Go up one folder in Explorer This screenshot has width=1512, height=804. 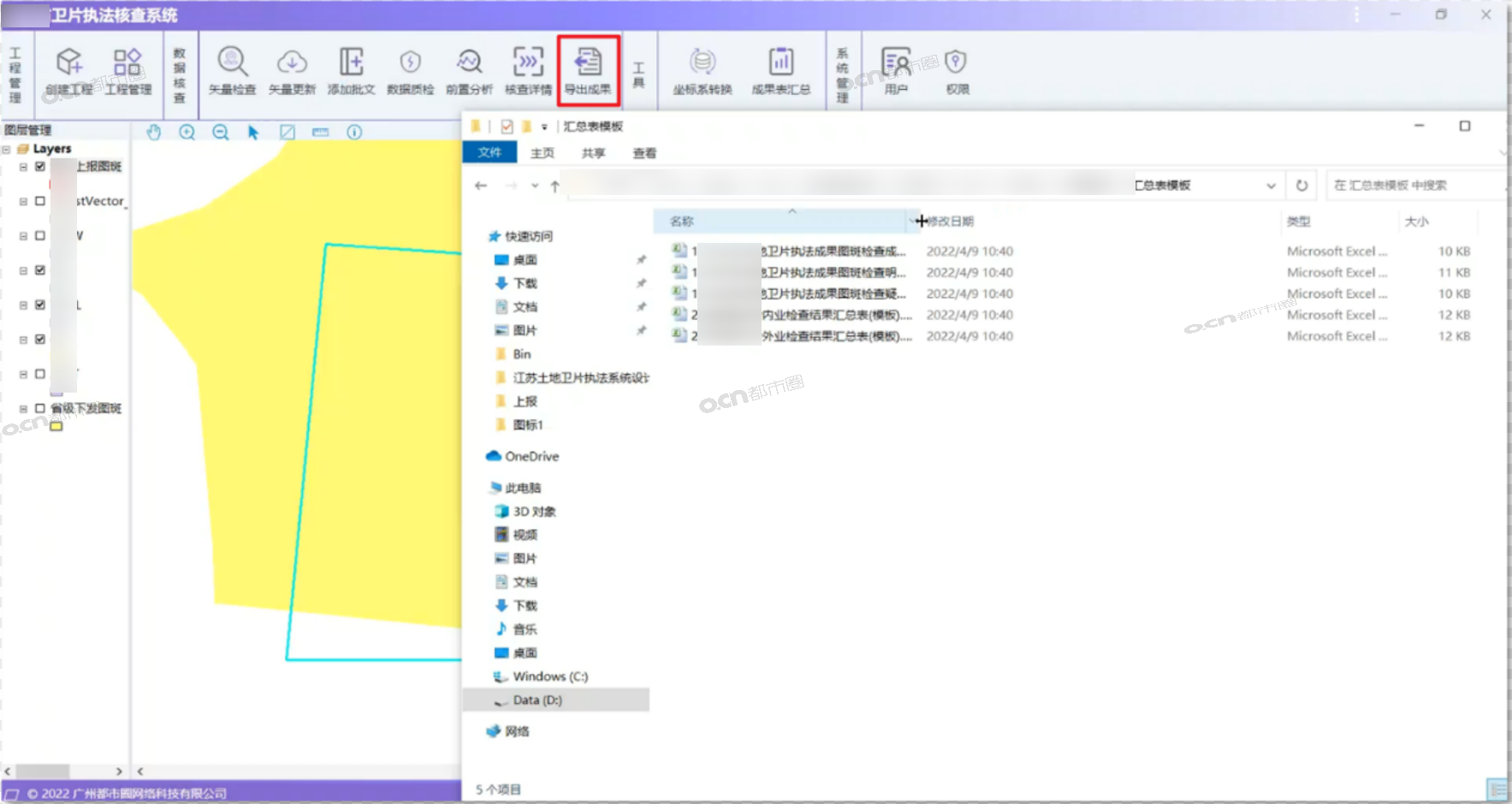point(555,186)
